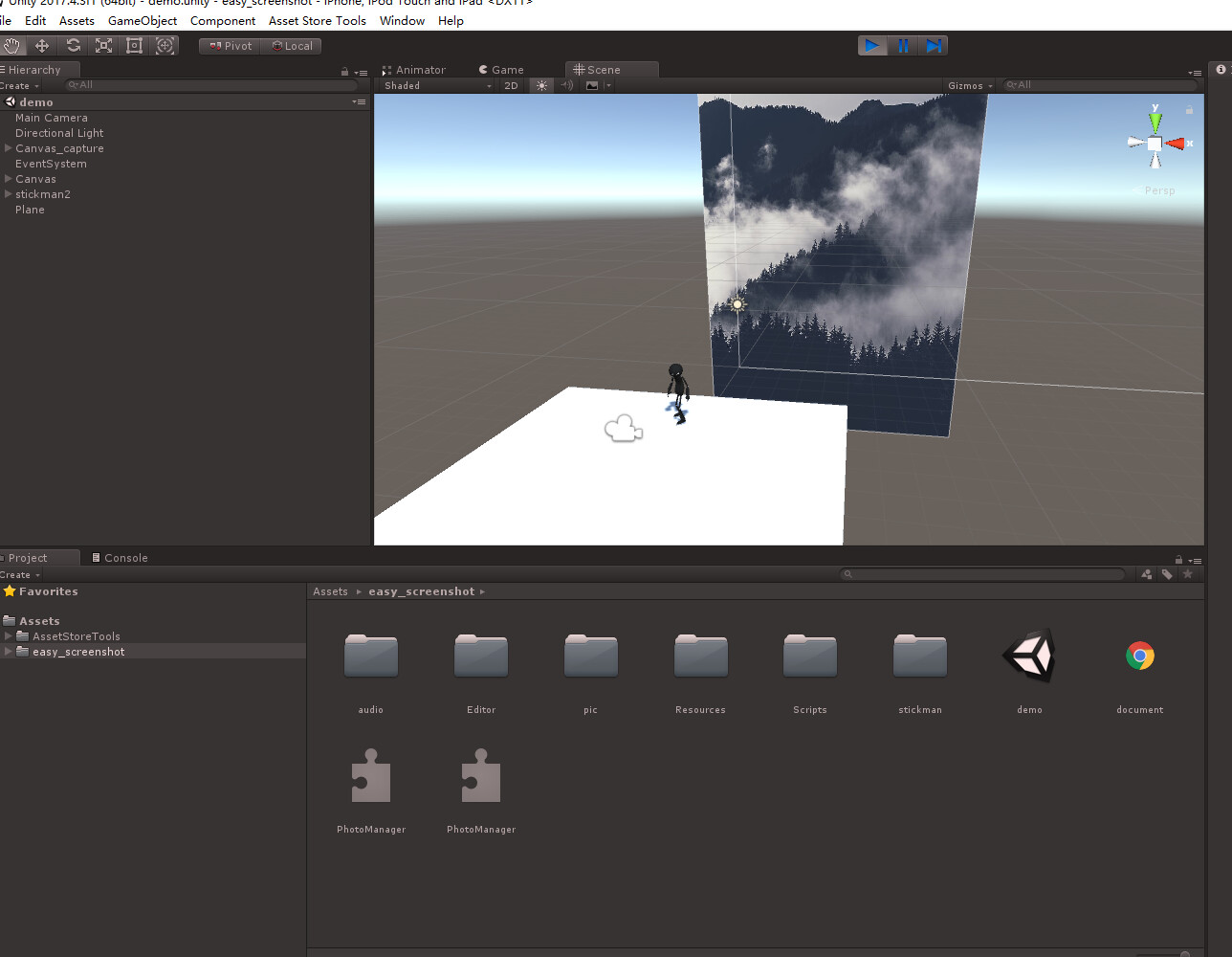Select the Rotate tool

(73, 45)
